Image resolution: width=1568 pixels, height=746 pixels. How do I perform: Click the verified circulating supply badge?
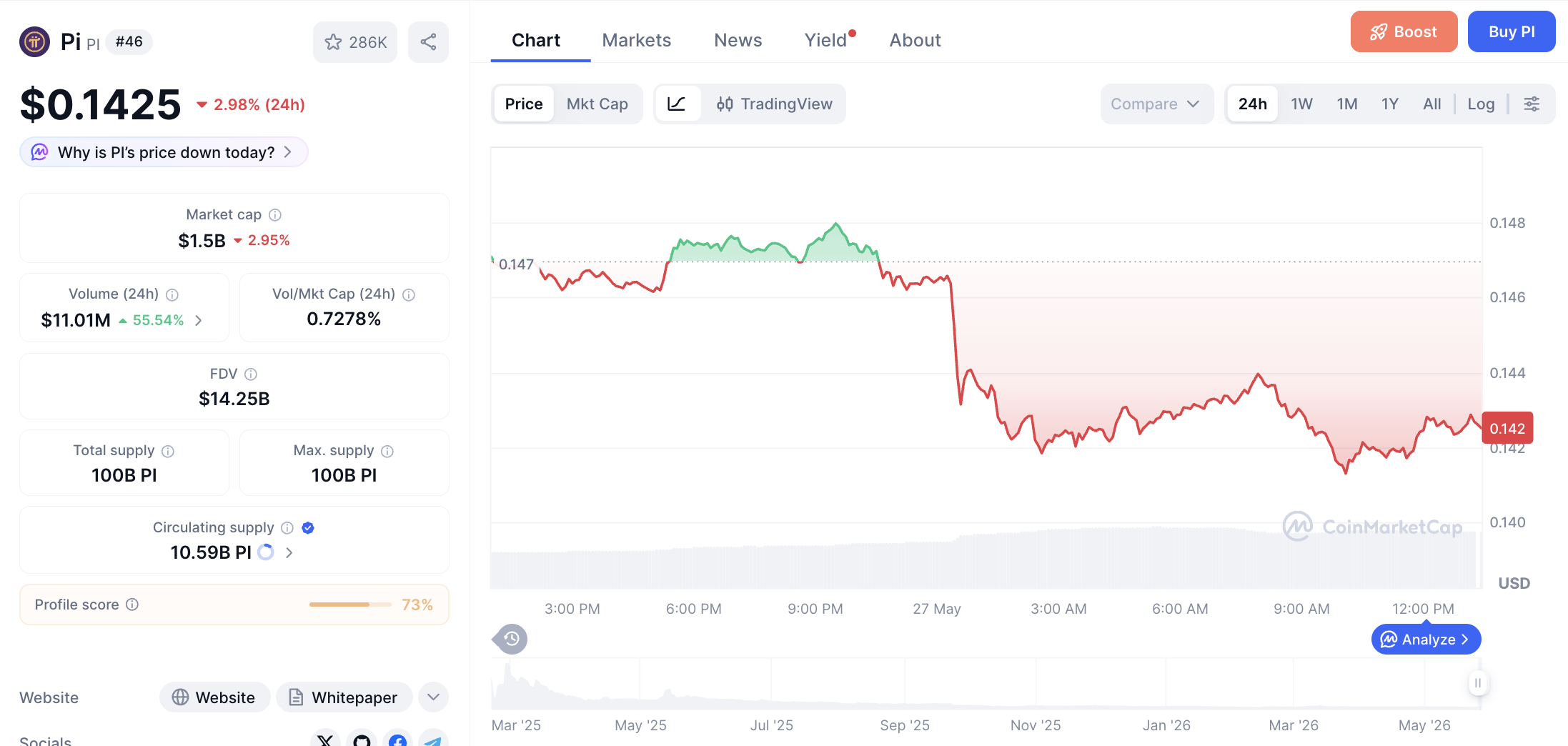[x=308, y=527]
